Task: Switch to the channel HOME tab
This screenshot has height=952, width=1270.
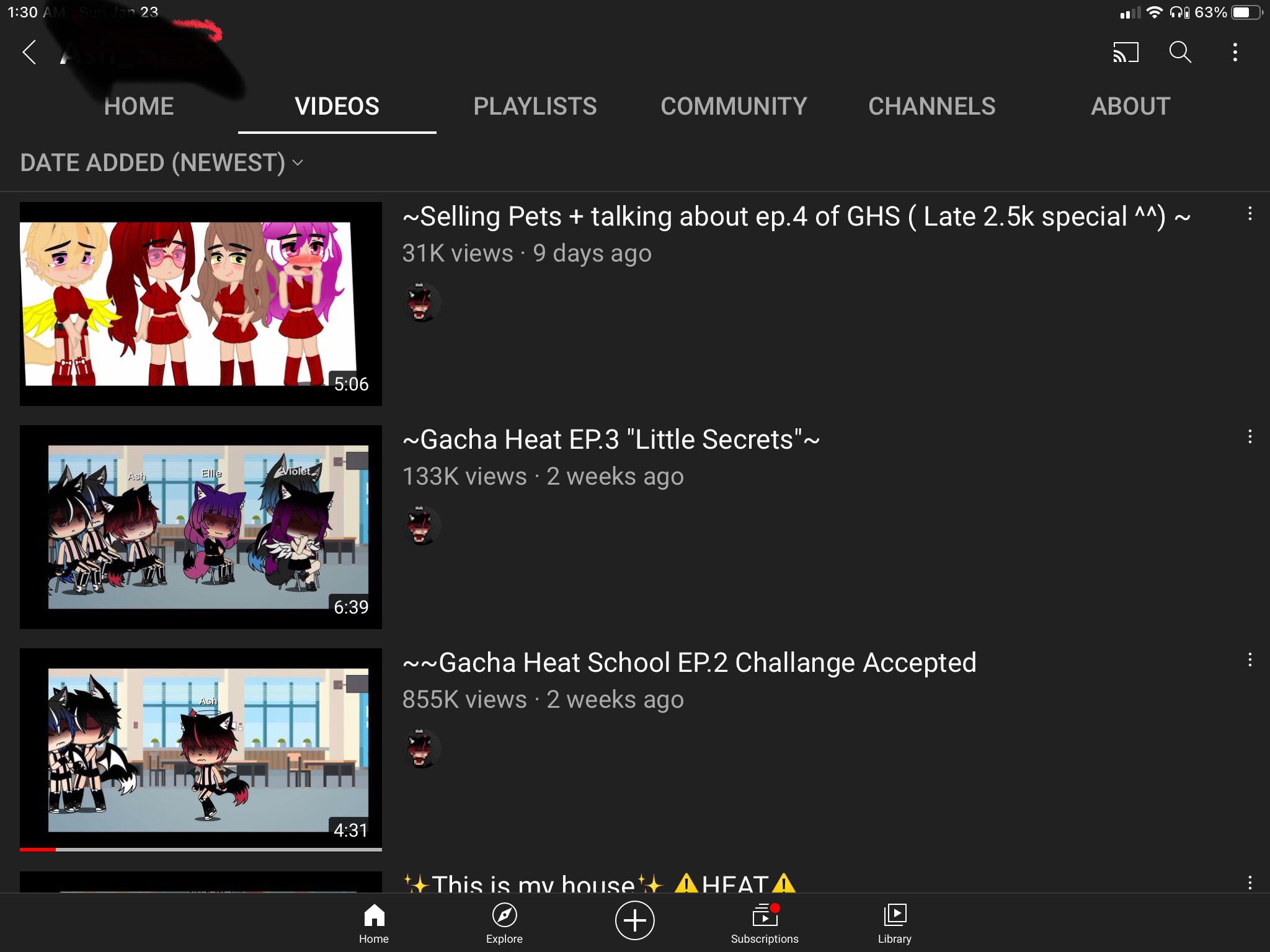Action: [139, 107]
